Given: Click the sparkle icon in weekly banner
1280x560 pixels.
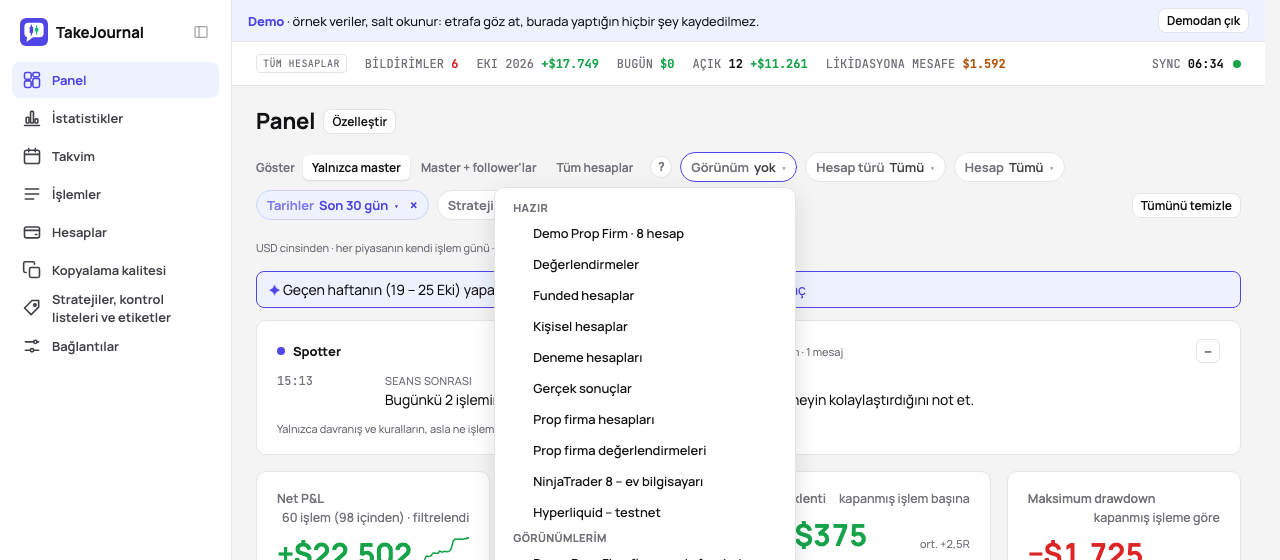Looking at the screenshot, I should point(274,290).
